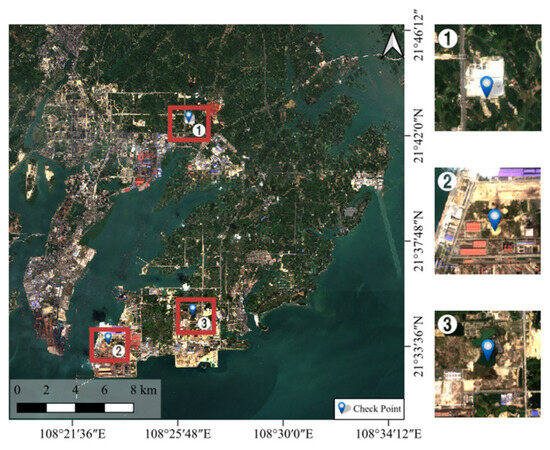Select the circled number 3 on main map
This screenshot has height=450, width=550.
[204, 323]
